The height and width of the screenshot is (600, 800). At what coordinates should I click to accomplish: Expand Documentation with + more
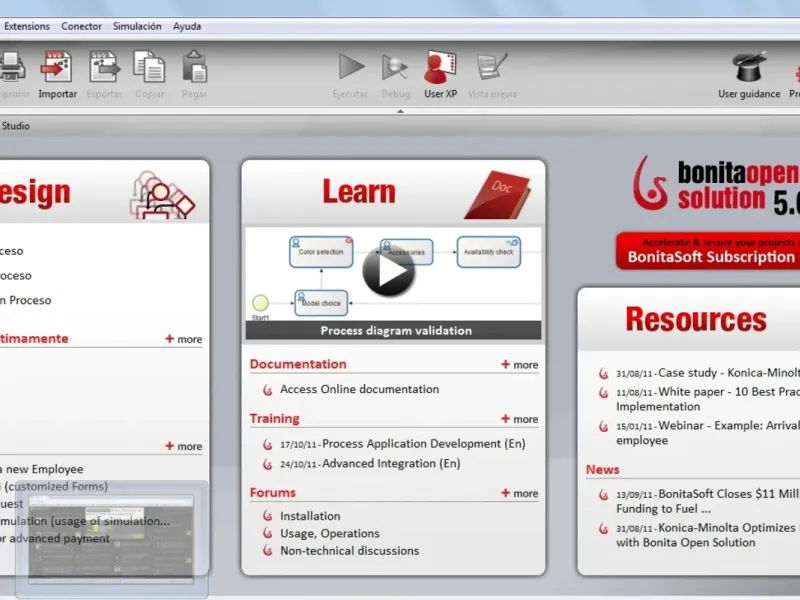[519, 365]
